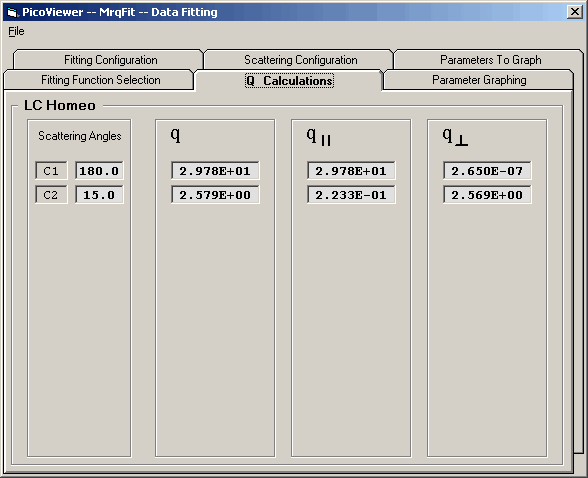Screen dimensions: 588x478
Task: Select the q value 2.978E+01 in q column
Action: pyautogui.click(x=215, y=171)
